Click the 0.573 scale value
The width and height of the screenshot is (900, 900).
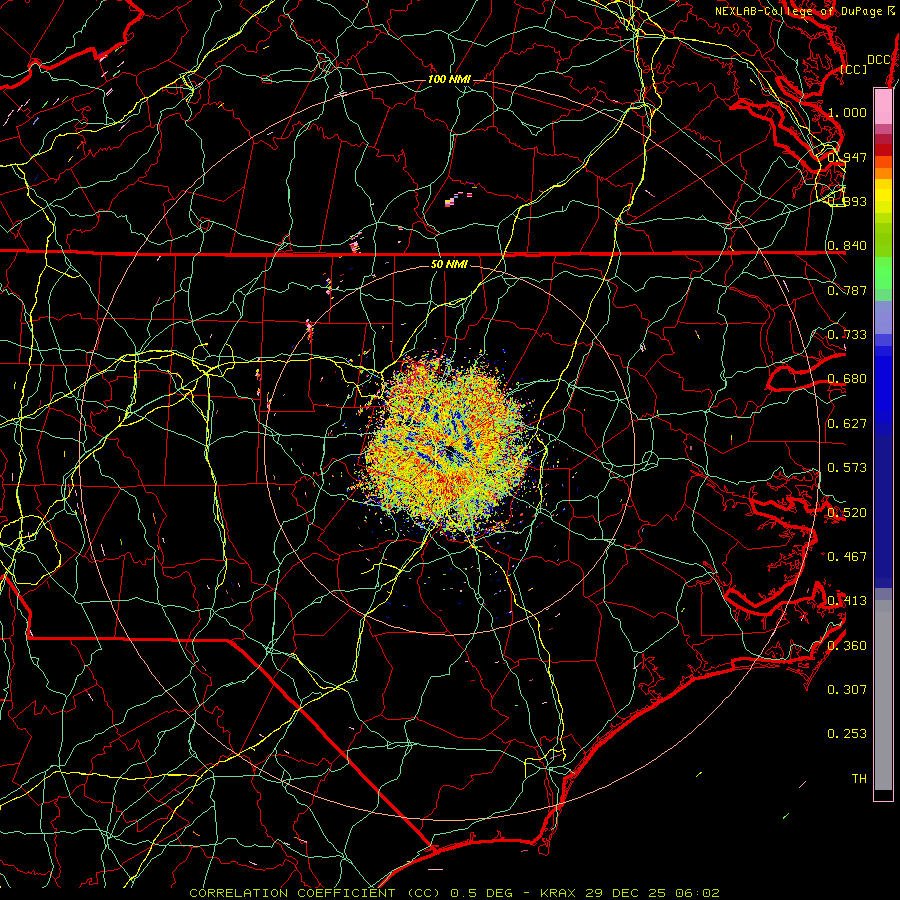tap(847, 467)
